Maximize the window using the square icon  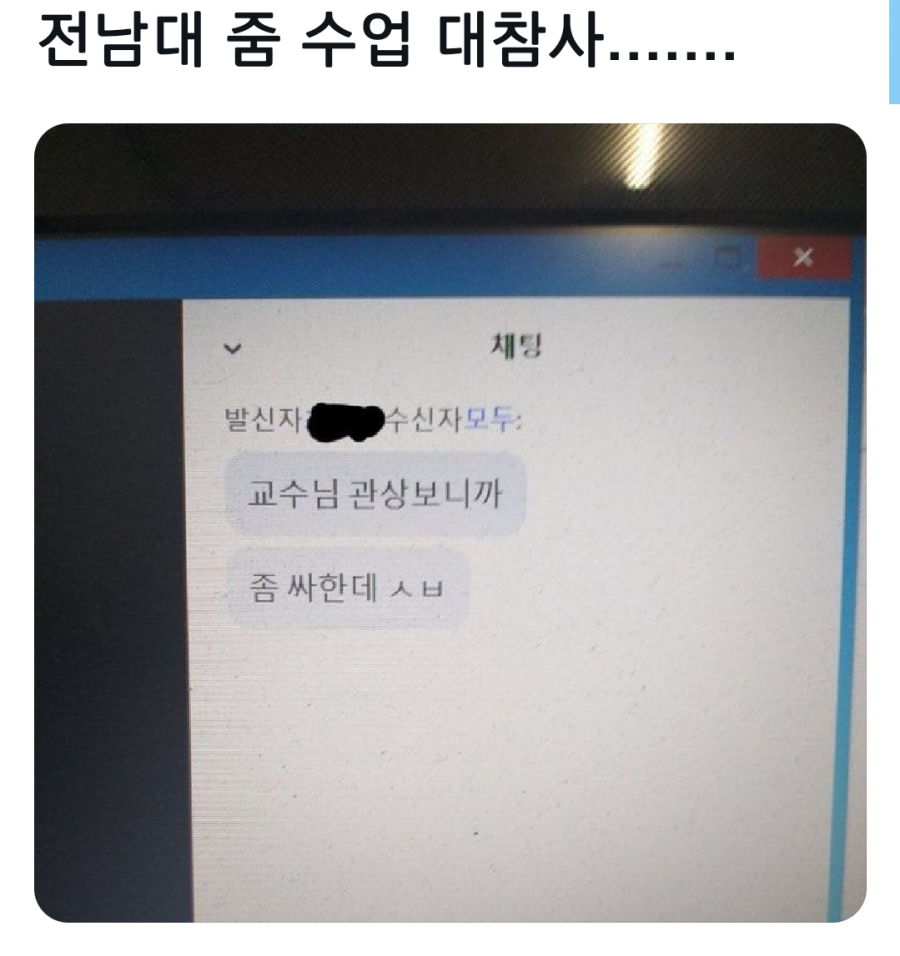click(727, 258)
